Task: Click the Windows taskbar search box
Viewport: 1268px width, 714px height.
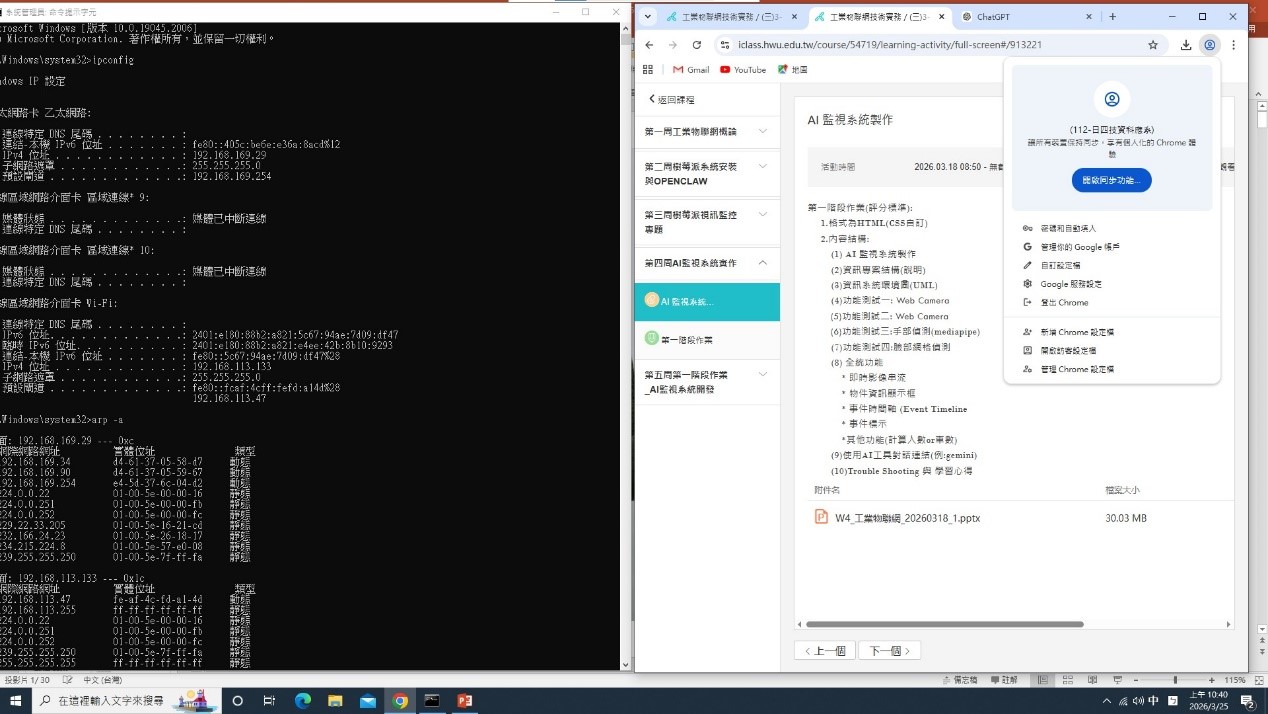Action: coord(110,701)
